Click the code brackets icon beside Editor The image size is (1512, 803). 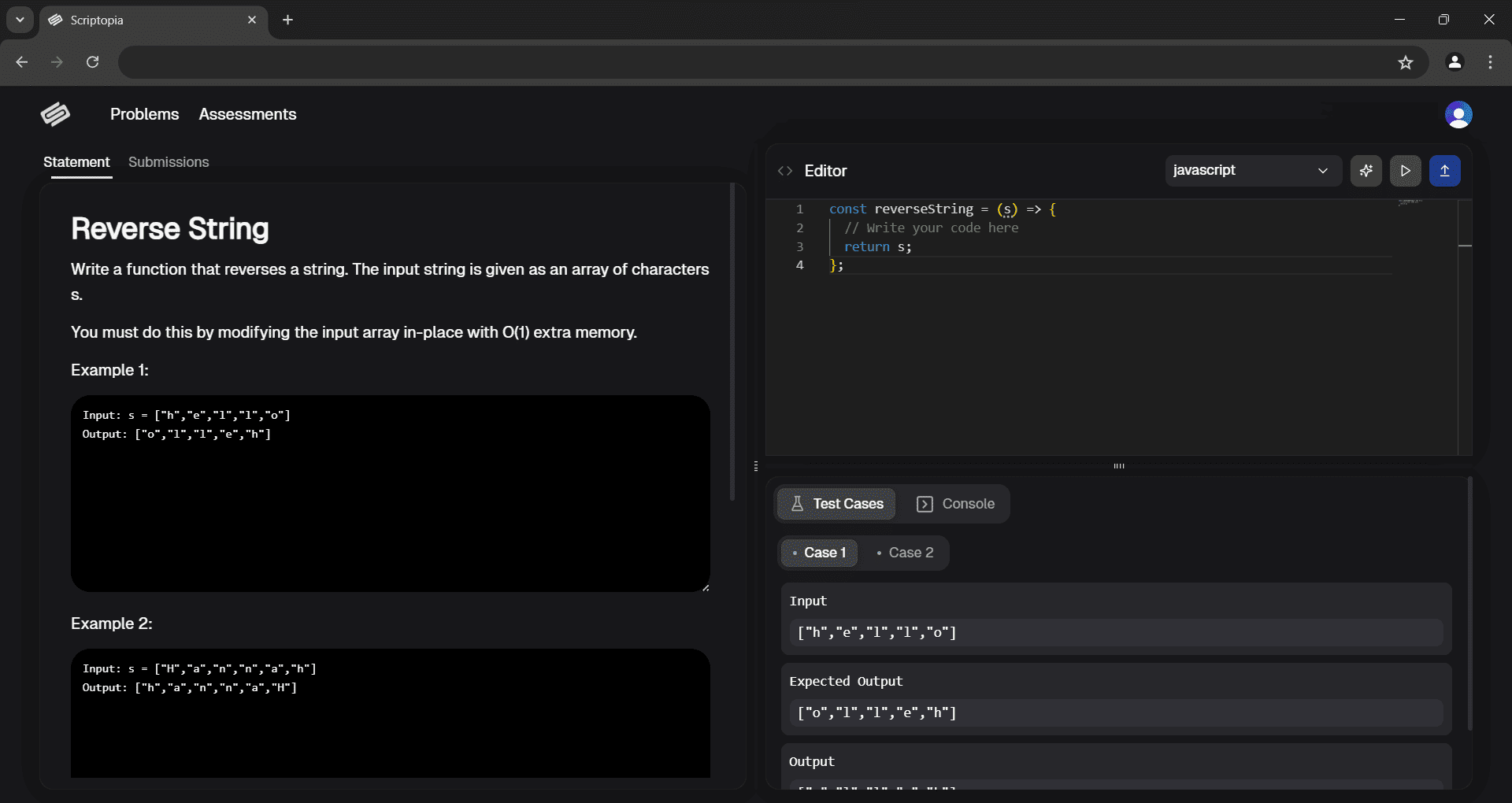pyautogui.click(x=784, y=170)
